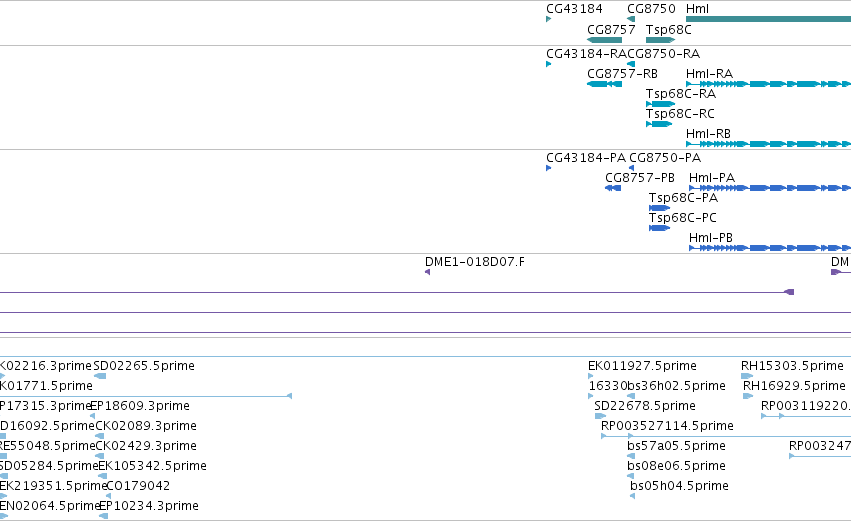Select the CG8757-PB protein label
The height and width of the screenshot is (521, 851).
tap(640, 178)
